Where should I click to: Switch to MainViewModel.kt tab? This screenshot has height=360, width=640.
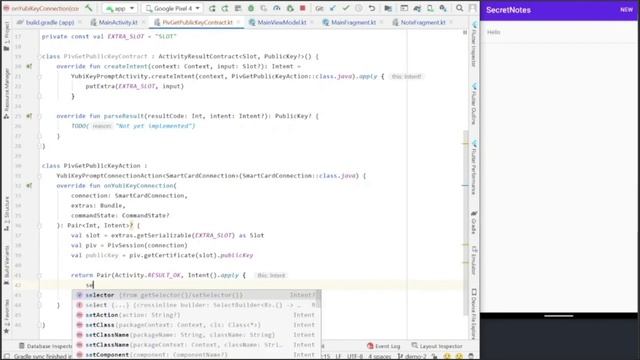pos(282,22)
